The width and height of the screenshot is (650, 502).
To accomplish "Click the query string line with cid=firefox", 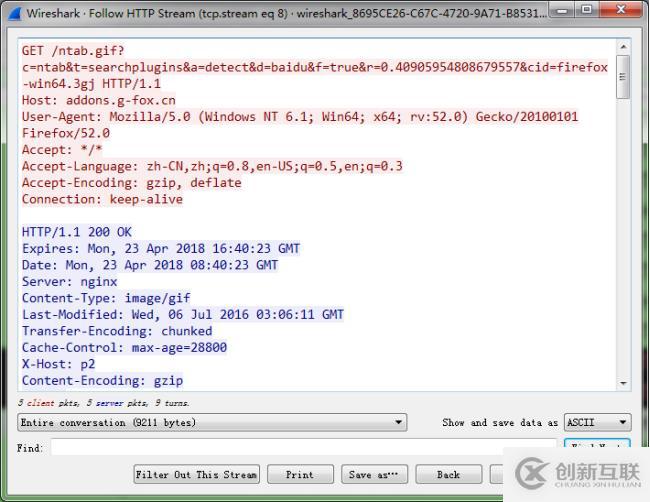I will (x=315, y=68).
